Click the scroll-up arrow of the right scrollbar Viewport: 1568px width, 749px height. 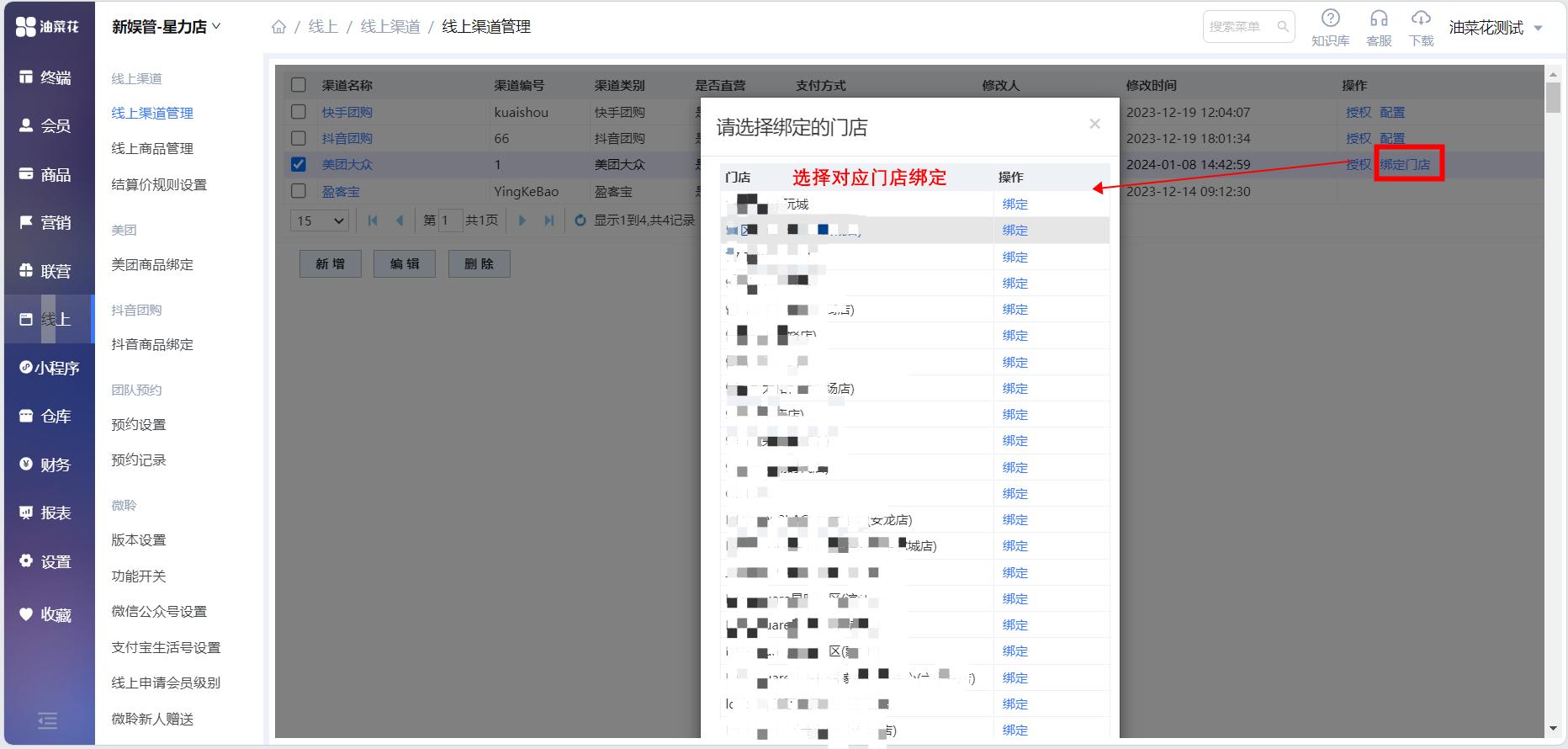pos(1553,75)
